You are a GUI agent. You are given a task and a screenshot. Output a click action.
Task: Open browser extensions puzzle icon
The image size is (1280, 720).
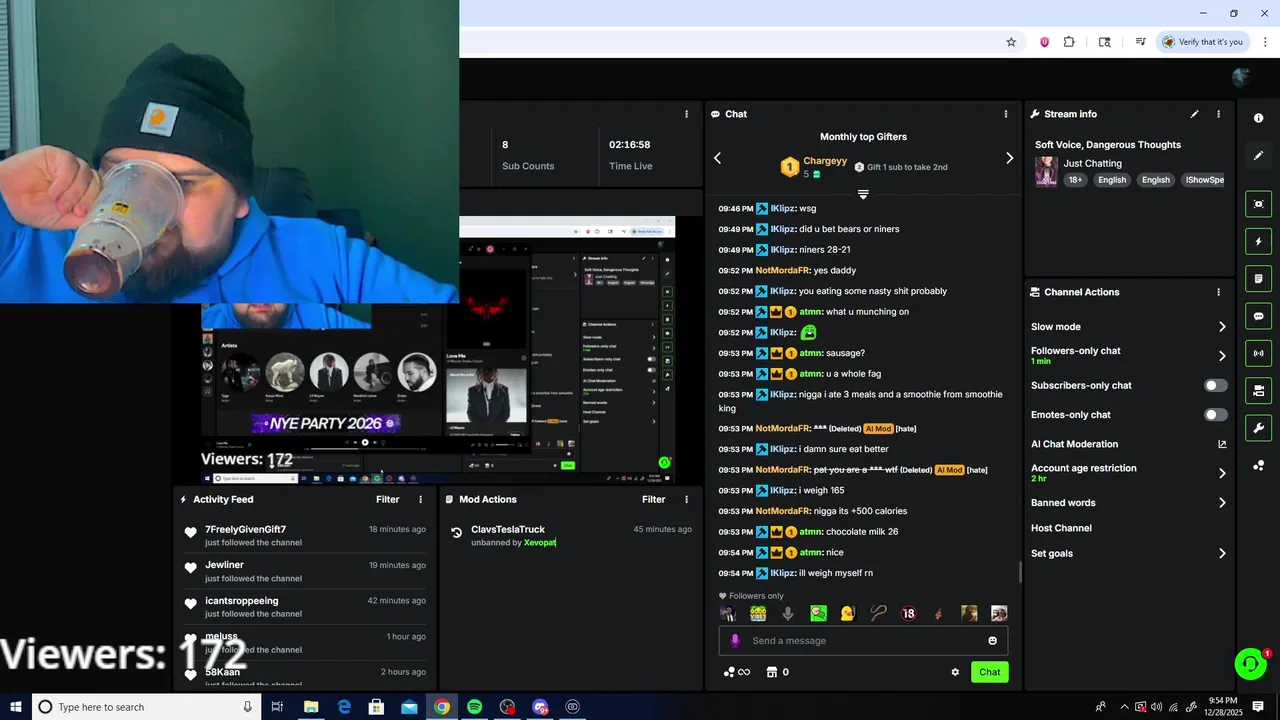1069,42
